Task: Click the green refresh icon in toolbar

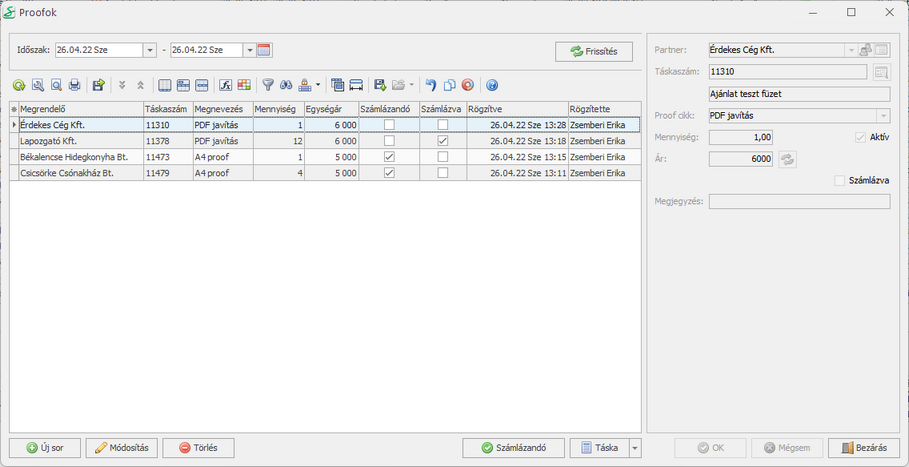Action: pyautogui.click(x=19, y=86)
